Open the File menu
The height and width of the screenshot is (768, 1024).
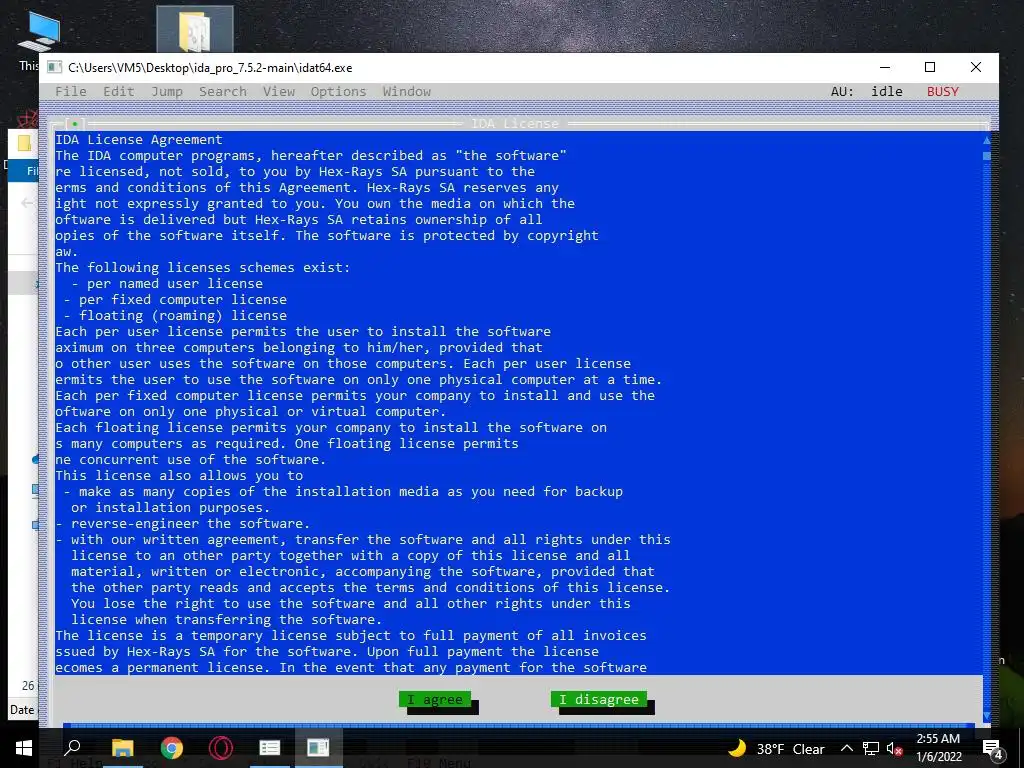point(71,91)
